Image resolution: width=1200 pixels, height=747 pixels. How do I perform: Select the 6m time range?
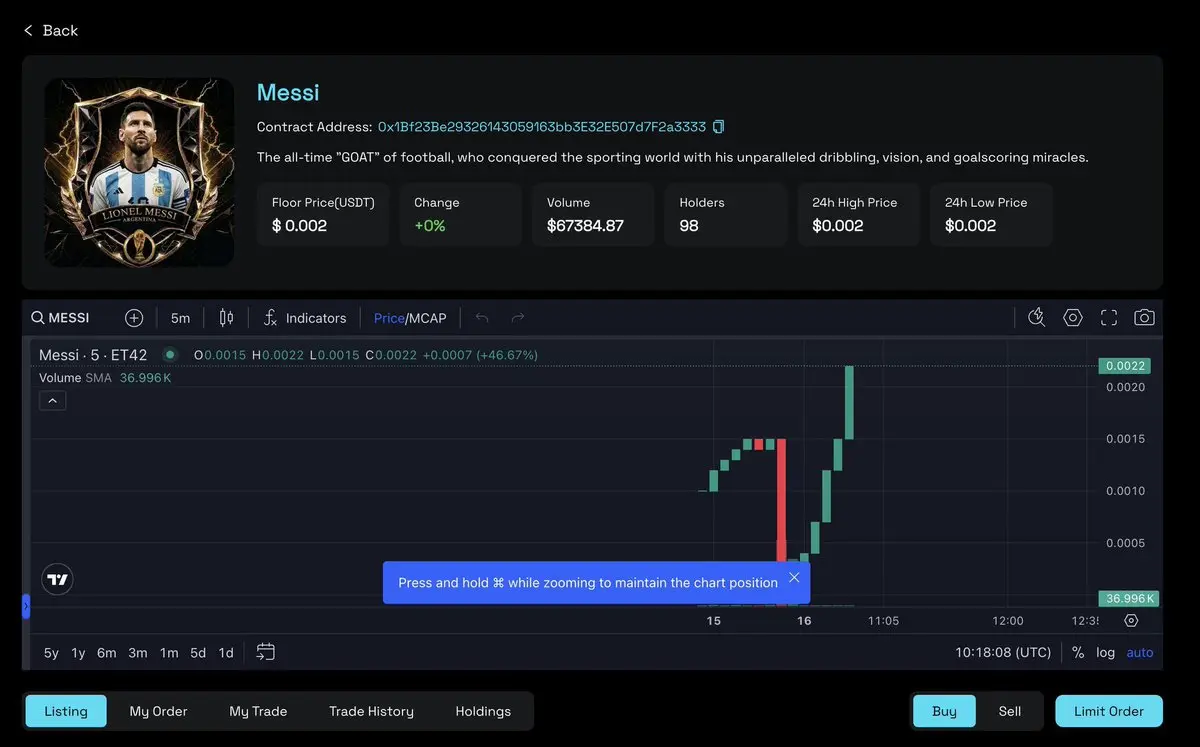pos(106,653)
